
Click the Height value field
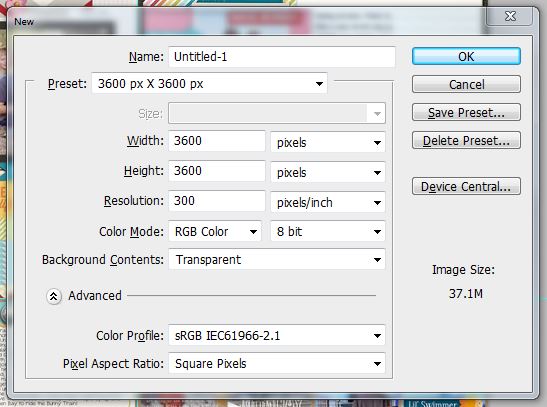[x=217, y=171]
